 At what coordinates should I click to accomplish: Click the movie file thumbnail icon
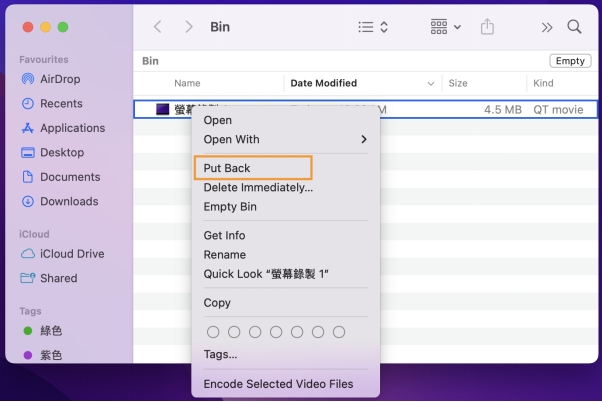tap(162, 109)
